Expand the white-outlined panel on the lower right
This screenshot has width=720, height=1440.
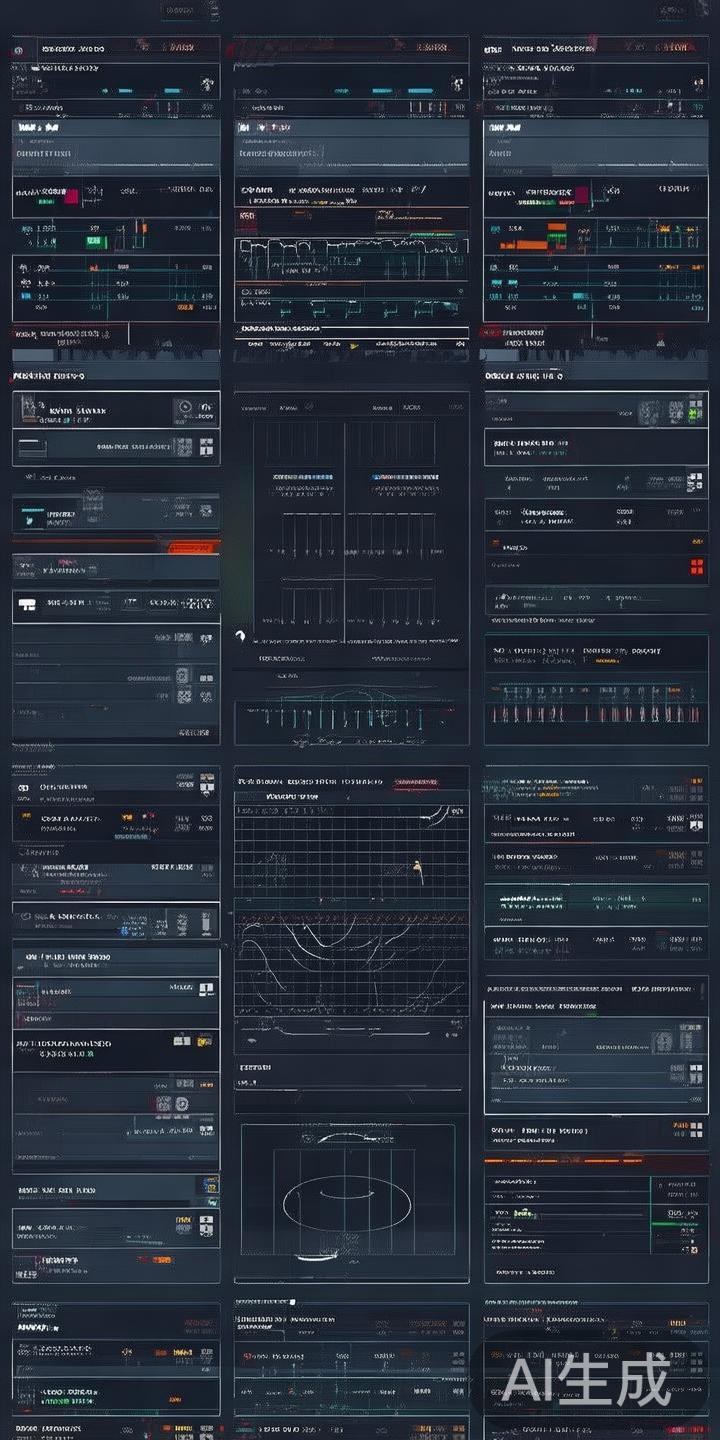tap(595, 1056)
